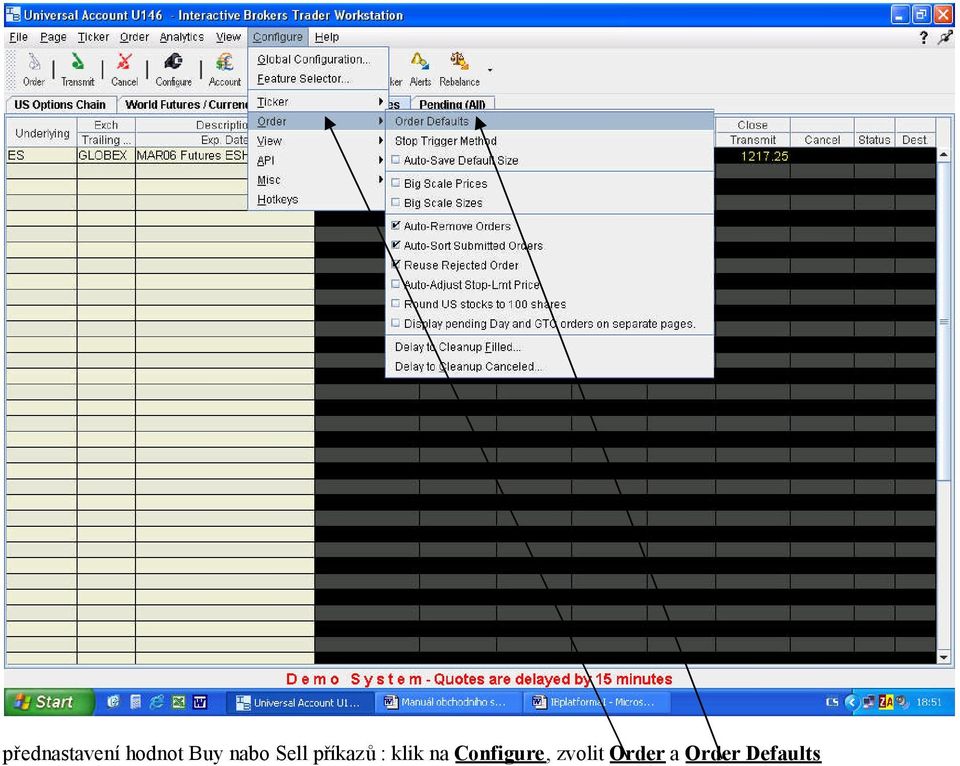960x766 pixels.
Task: Click the ES underlying cell
Action: pyautogui.click(x=42, y=156)
